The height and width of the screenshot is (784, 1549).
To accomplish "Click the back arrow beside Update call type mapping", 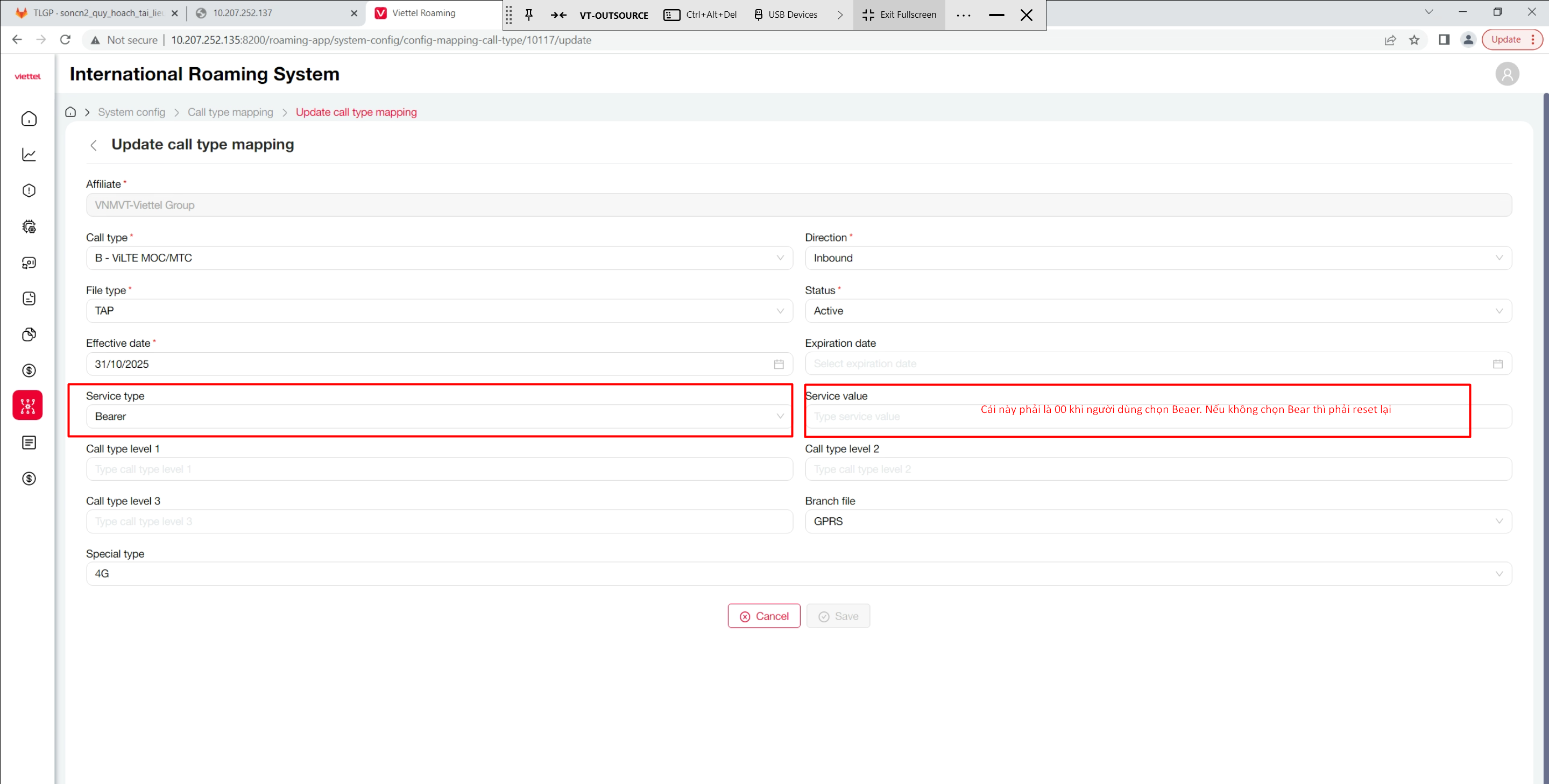I will 94,145.
